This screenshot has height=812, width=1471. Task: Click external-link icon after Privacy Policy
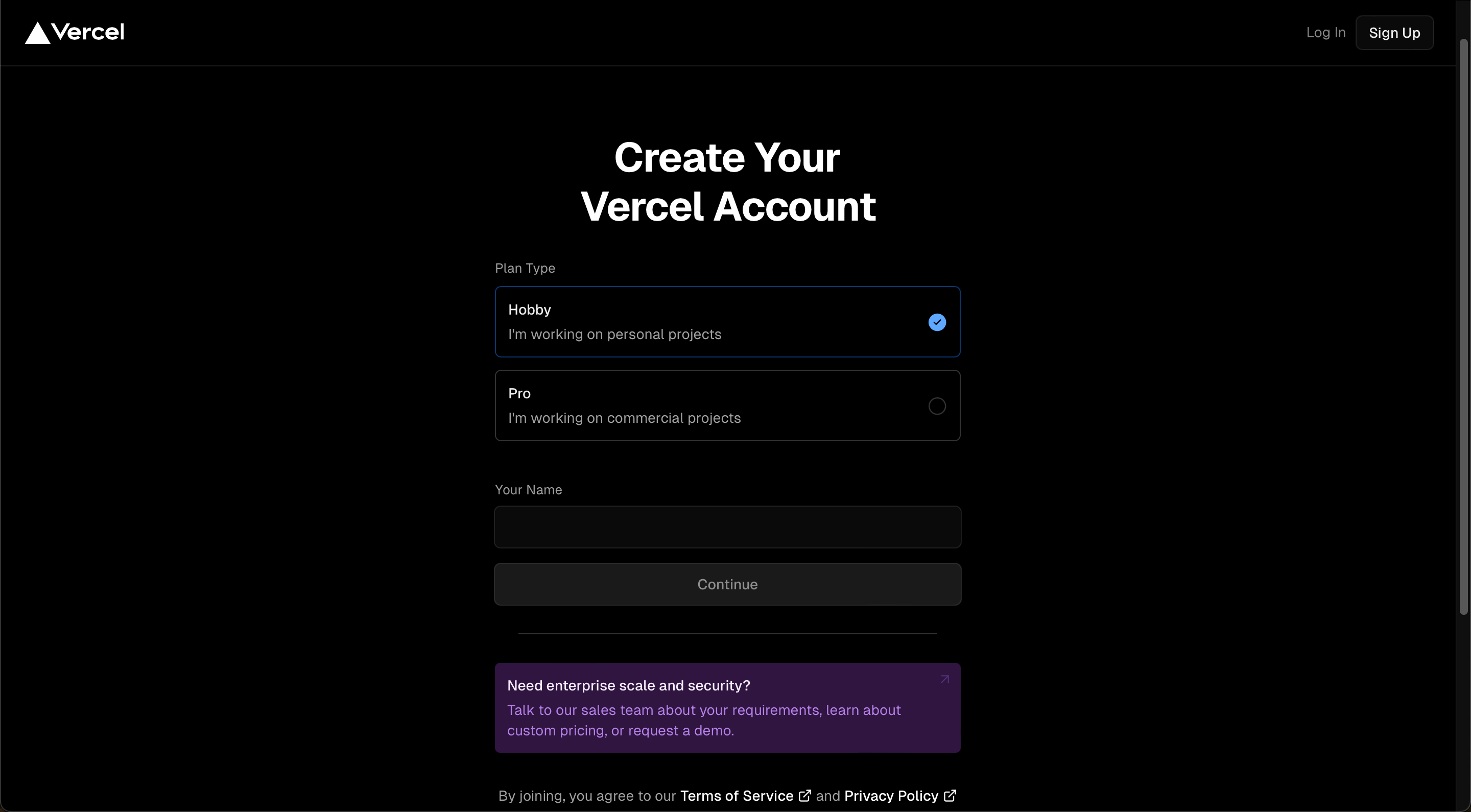[x=950, y=796]
